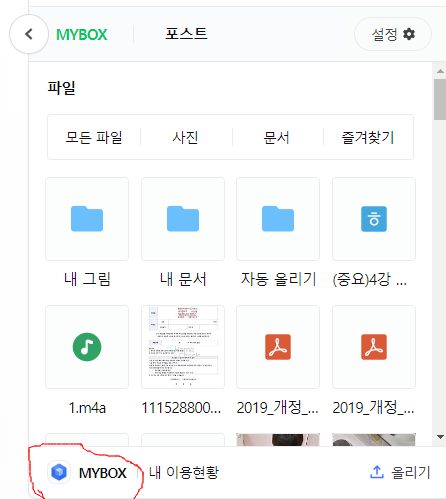Viewport: 446px width, 499px height.
Task: Open the 1.m4a audio file icon
Action: pyautogui.click(x=87, y=347)
